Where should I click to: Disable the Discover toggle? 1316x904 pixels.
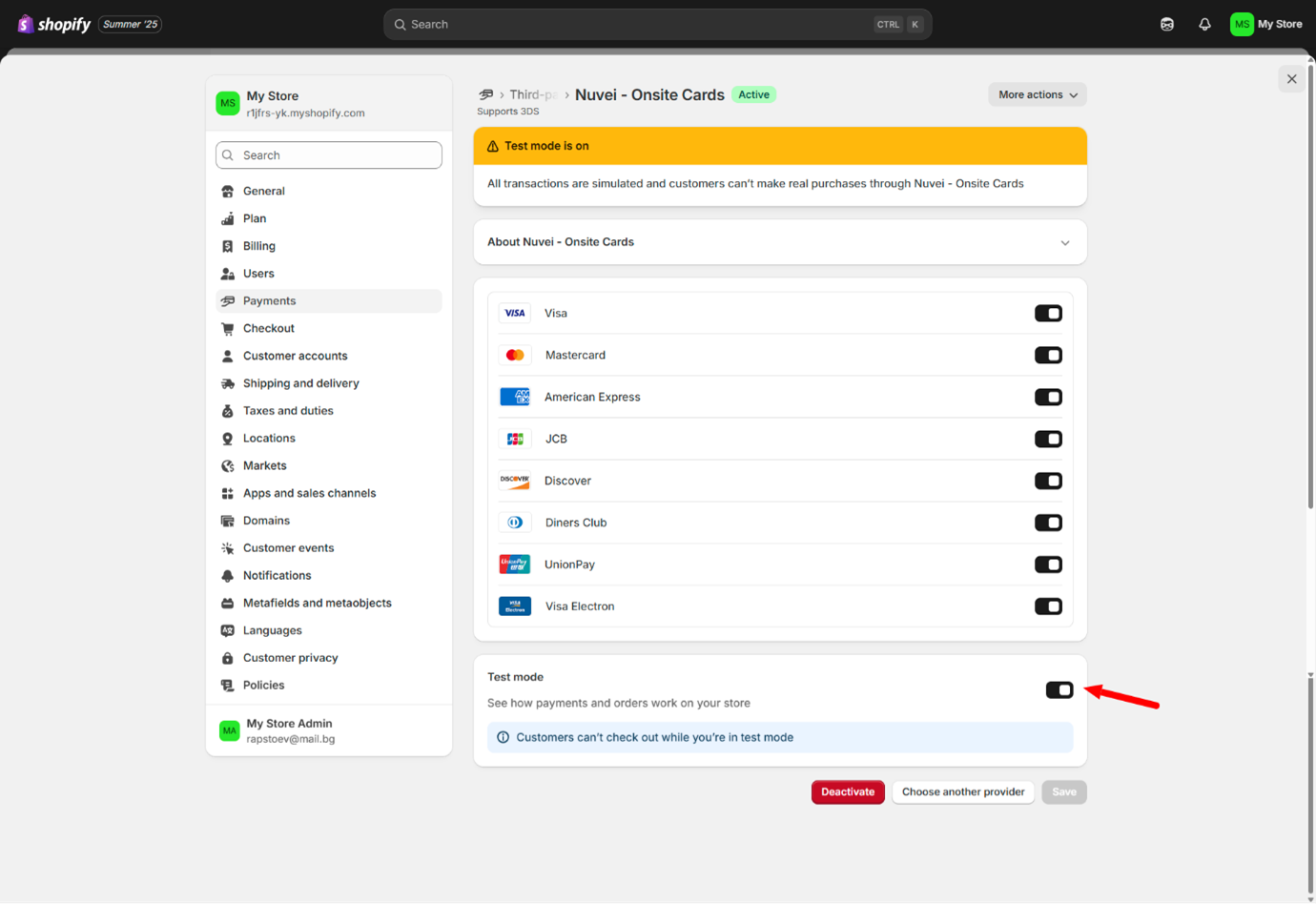1048,481
